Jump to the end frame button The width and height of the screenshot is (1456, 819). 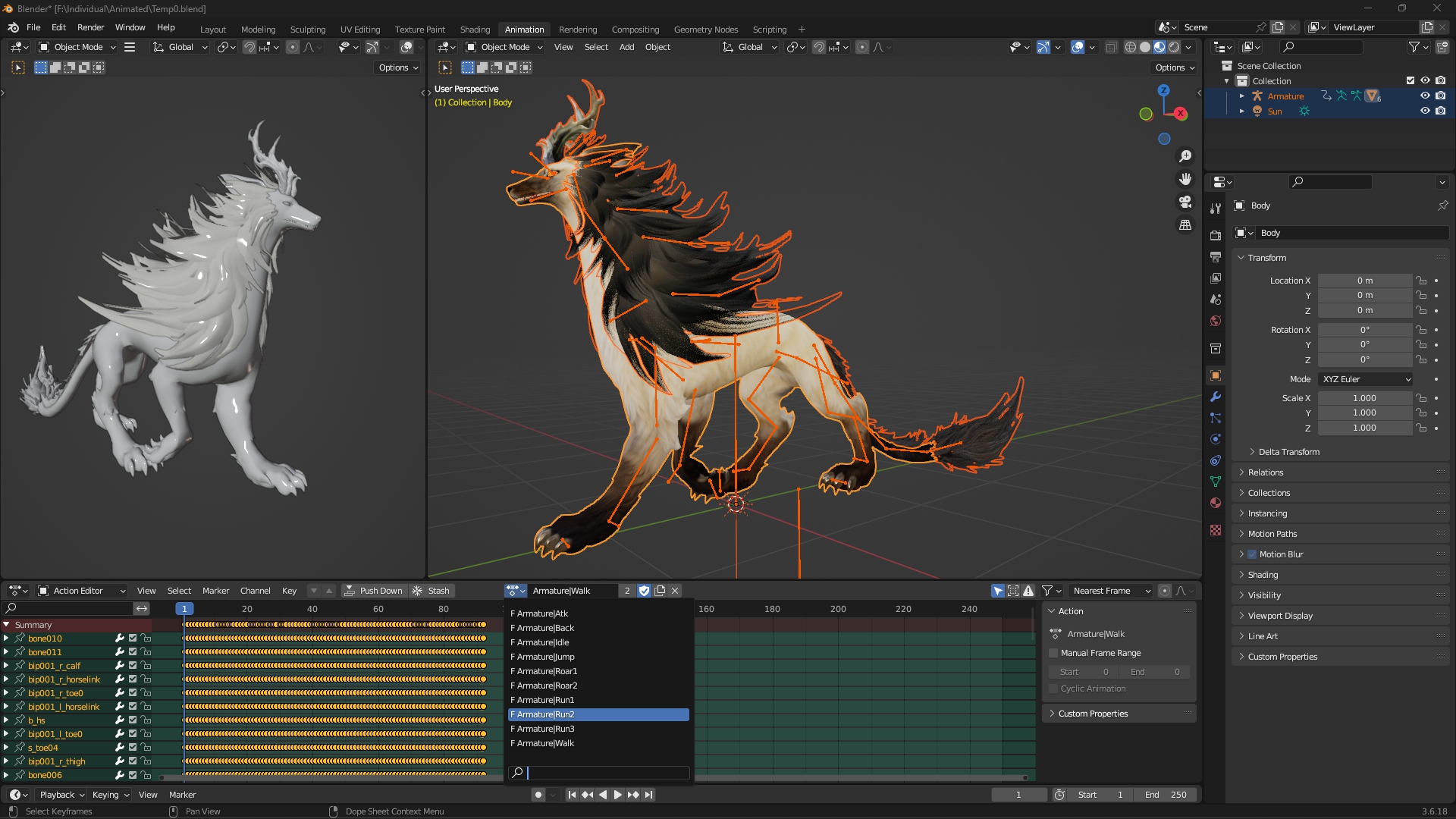tap(649, 795)
